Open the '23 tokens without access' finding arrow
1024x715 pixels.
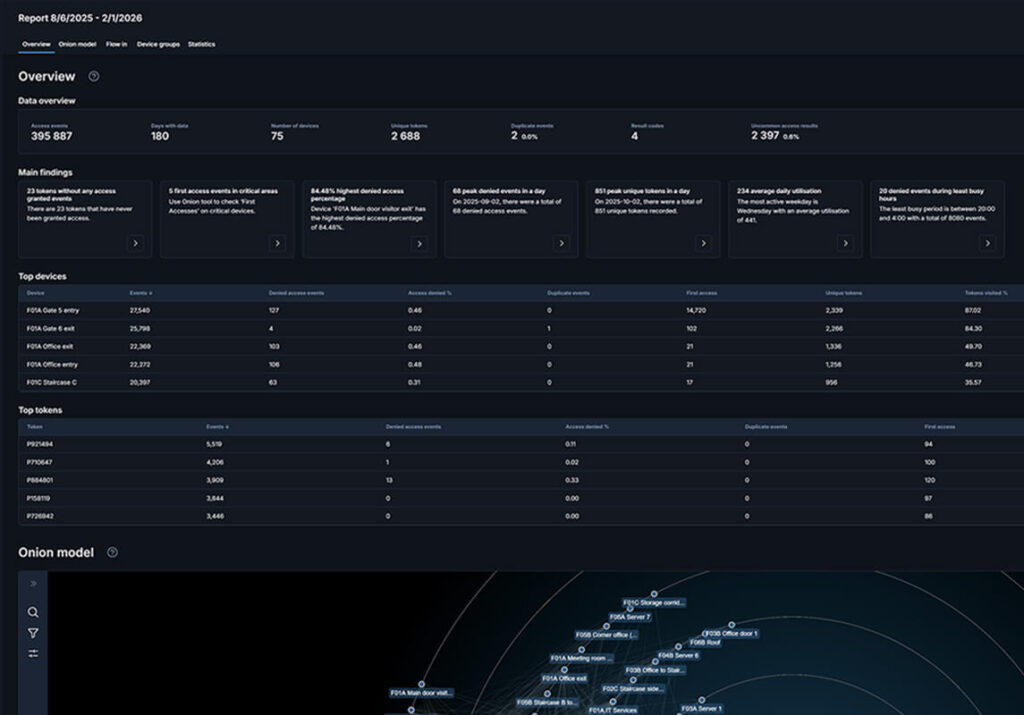(x=135, y=243)
